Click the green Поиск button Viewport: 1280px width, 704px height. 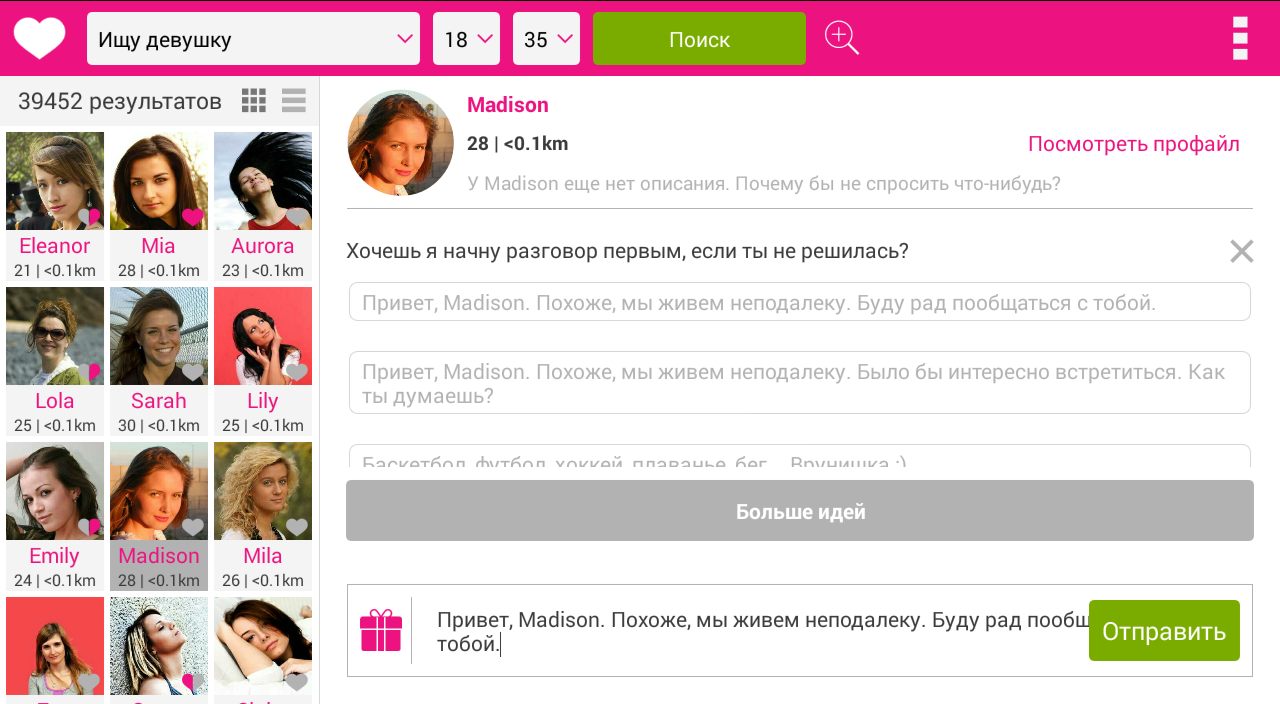699,39
